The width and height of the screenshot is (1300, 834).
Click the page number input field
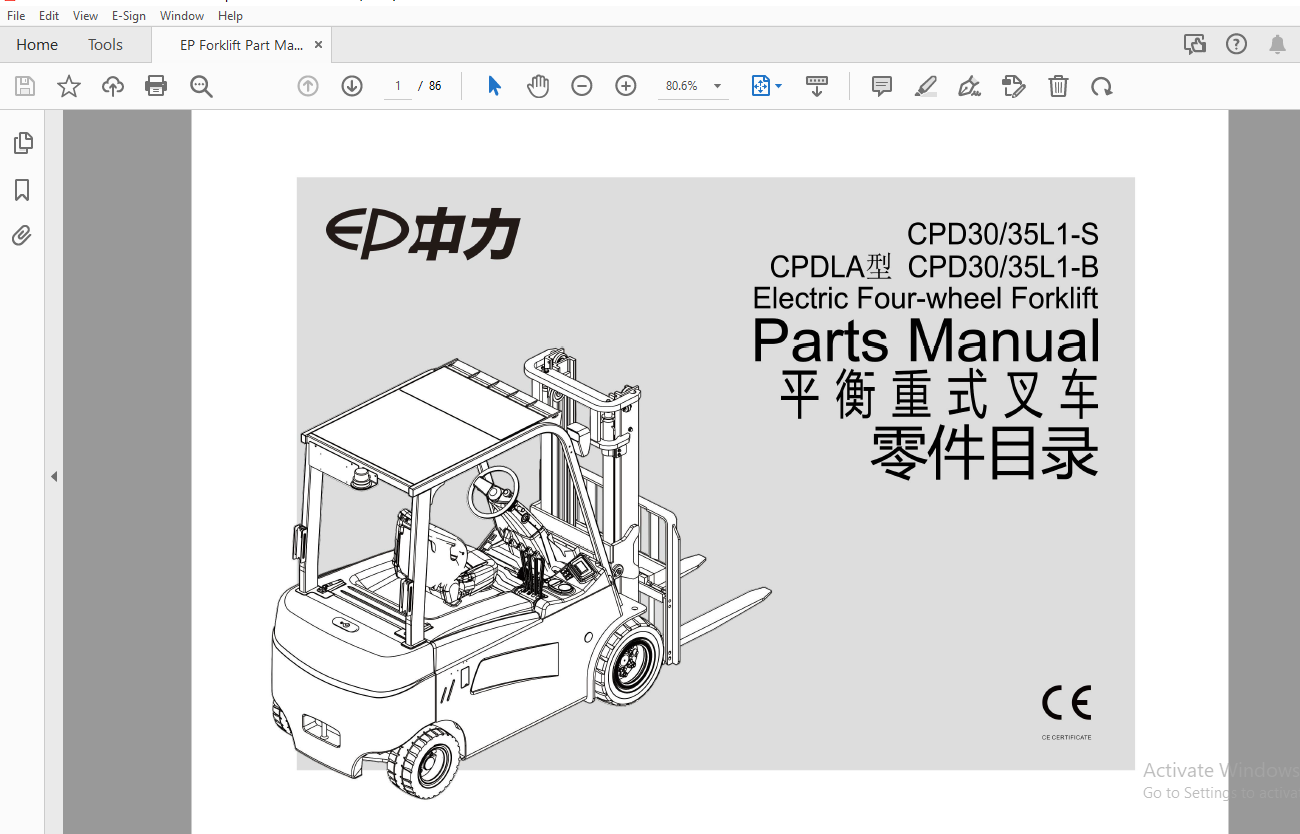398,86
